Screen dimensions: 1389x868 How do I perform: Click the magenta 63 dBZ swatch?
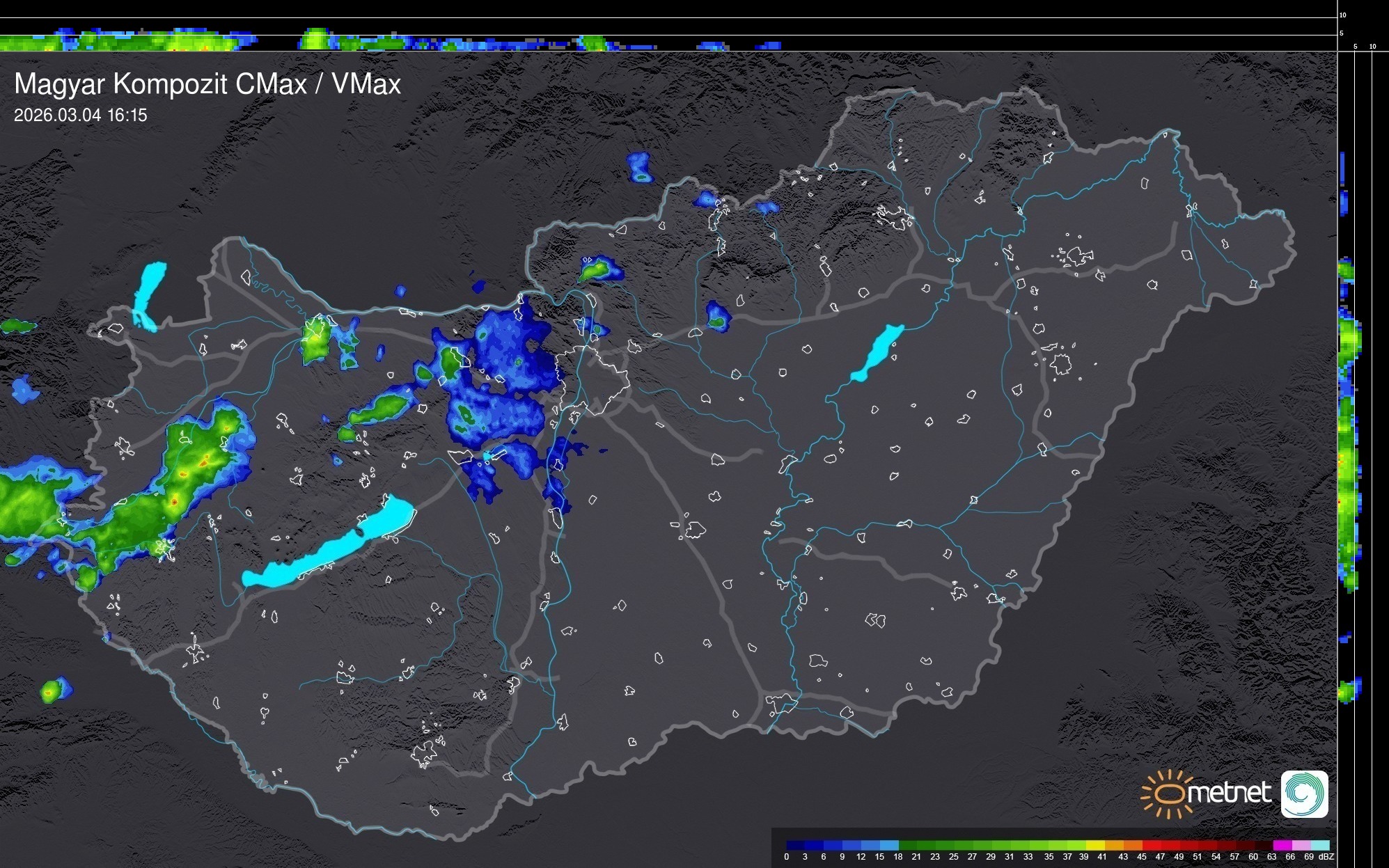click(1281, 845)
